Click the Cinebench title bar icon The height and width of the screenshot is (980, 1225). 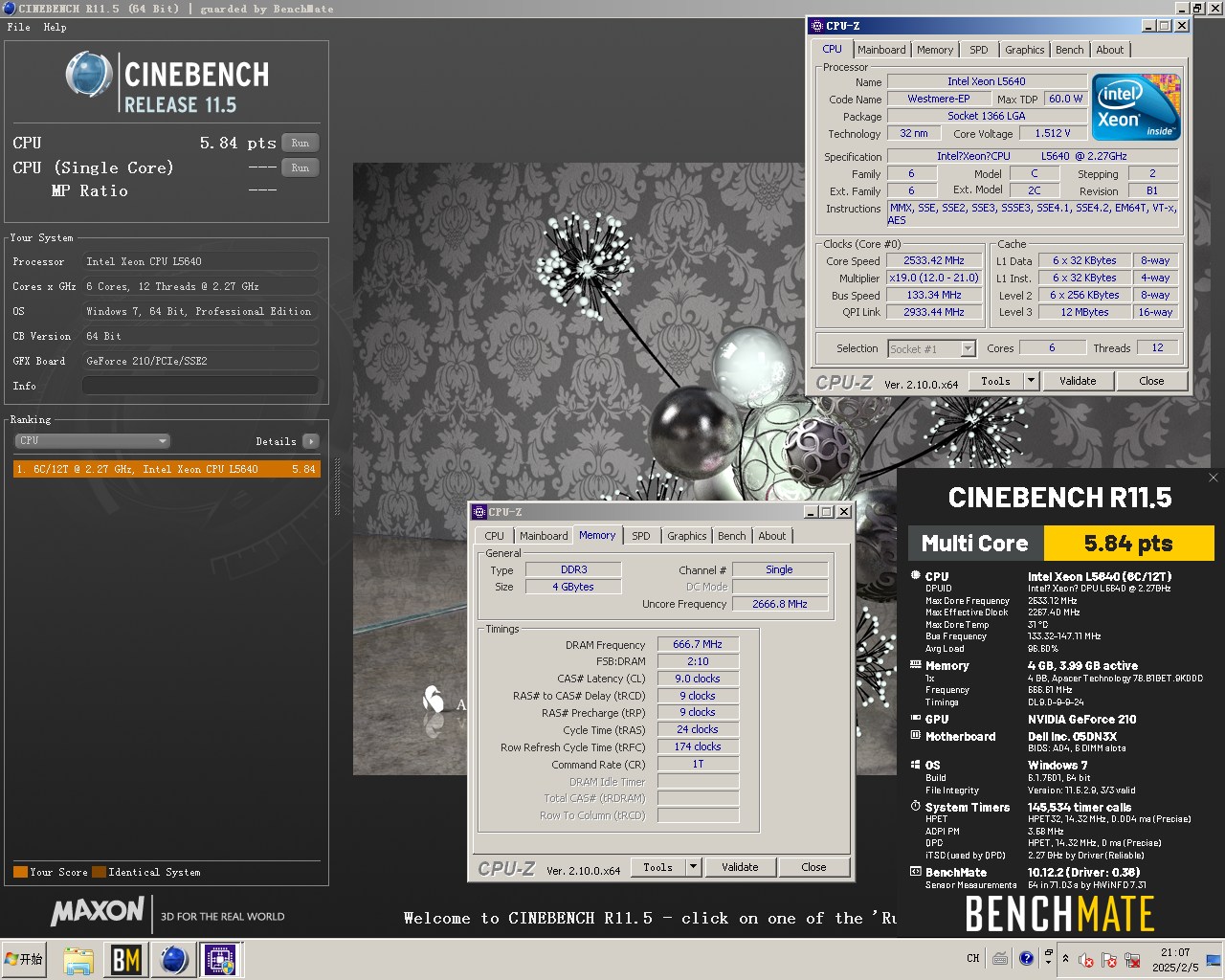(x=10, y=9)
